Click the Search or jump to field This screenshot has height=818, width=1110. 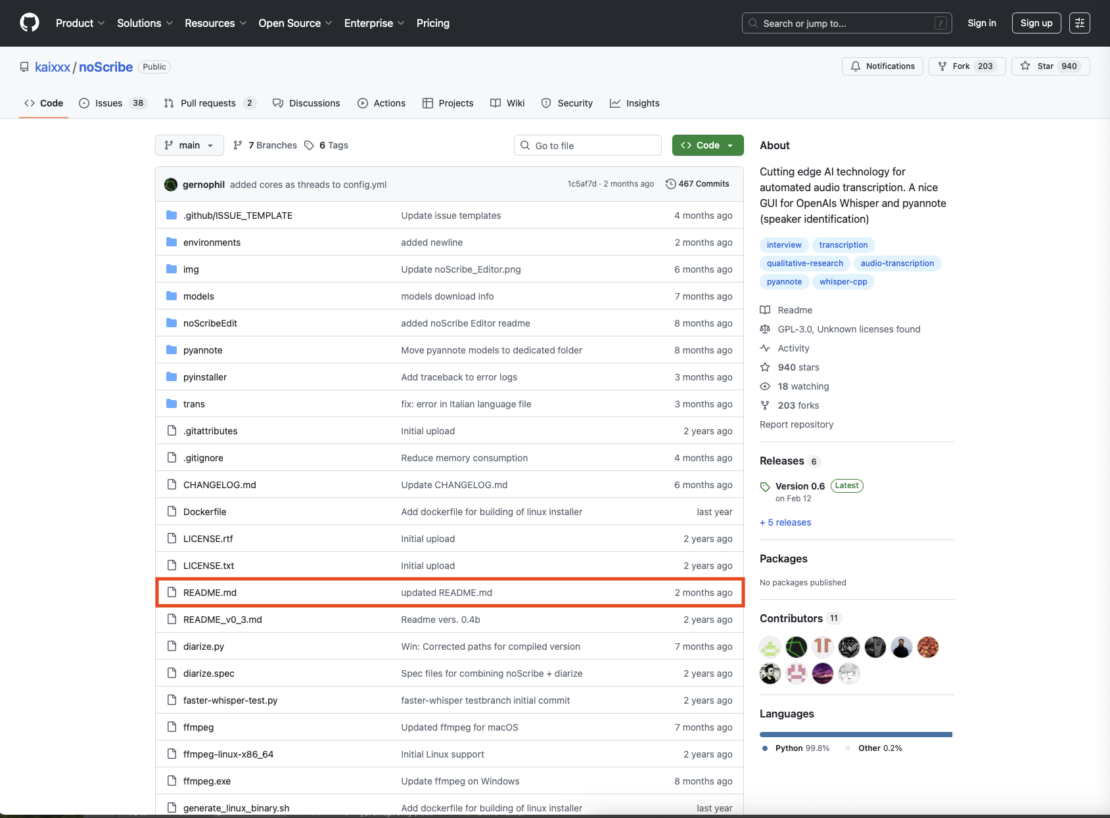coord(846,23)
